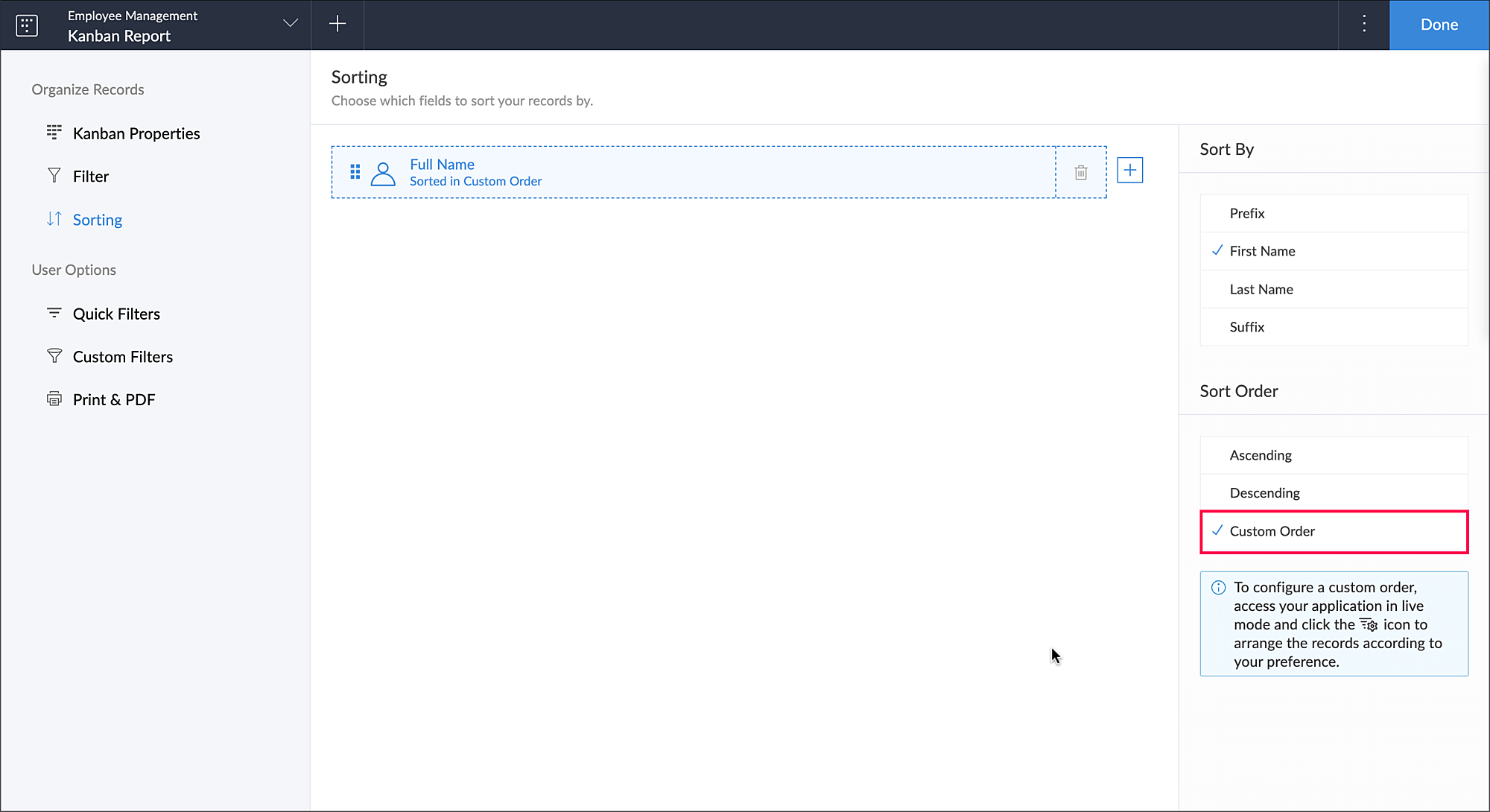Add another sort field with plus box
Viewport: 1490px width, 812px height.
1130,171
